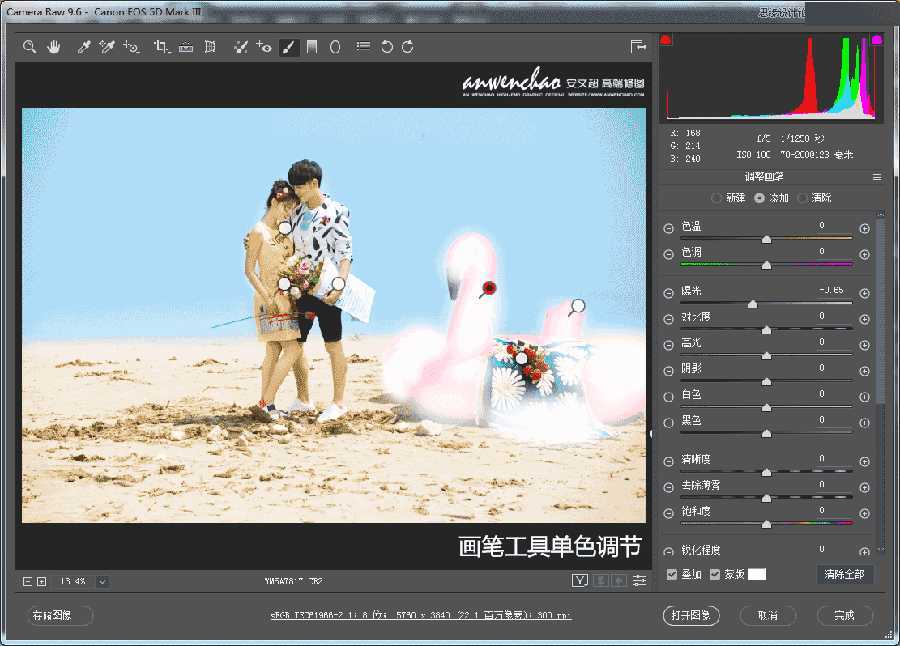Select the Zoom tool
The image size is (900, 646).
30,46
